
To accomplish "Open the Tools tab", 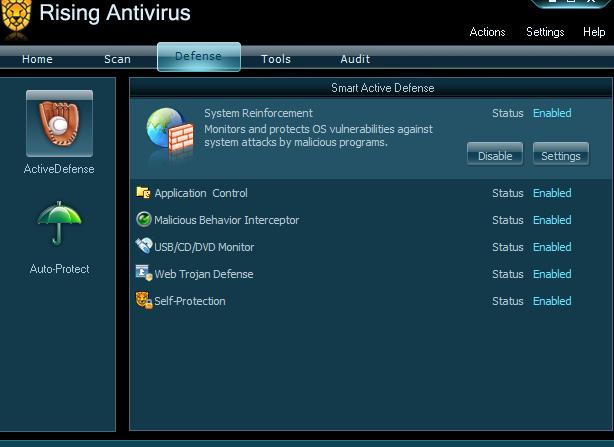I will 276,59.
